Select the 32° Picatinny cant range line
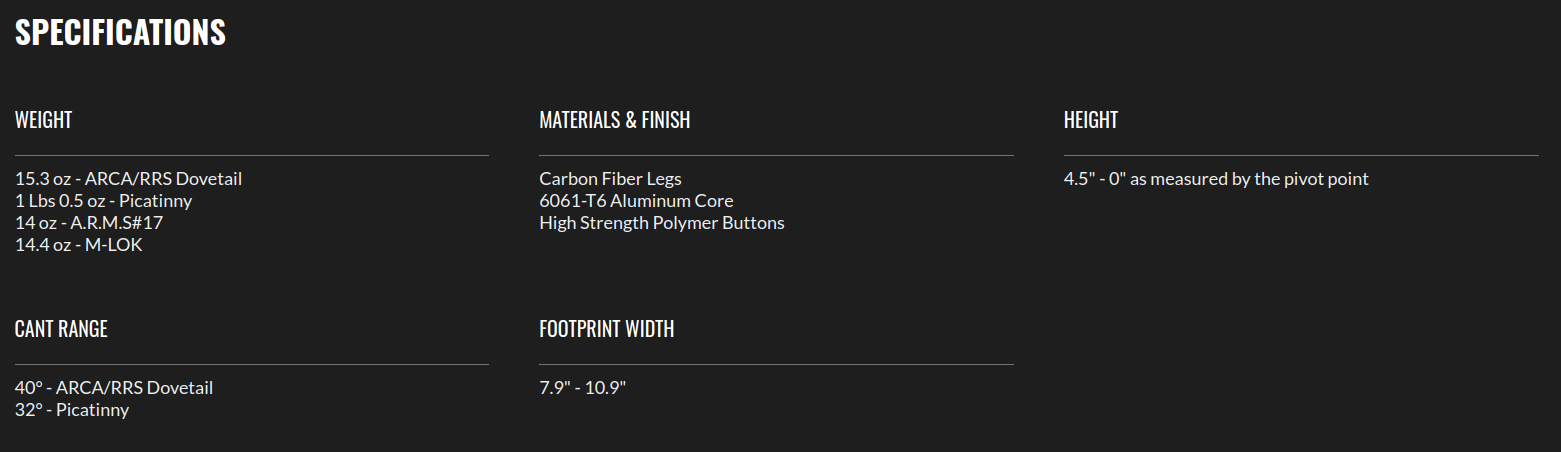1561x452 pixels. tap(72, 410)
